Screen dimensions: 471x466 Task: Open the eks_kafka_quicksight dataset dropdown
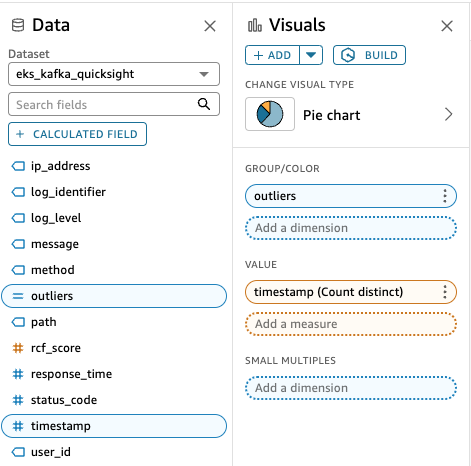pyautogui.click(x=114, y=74)
